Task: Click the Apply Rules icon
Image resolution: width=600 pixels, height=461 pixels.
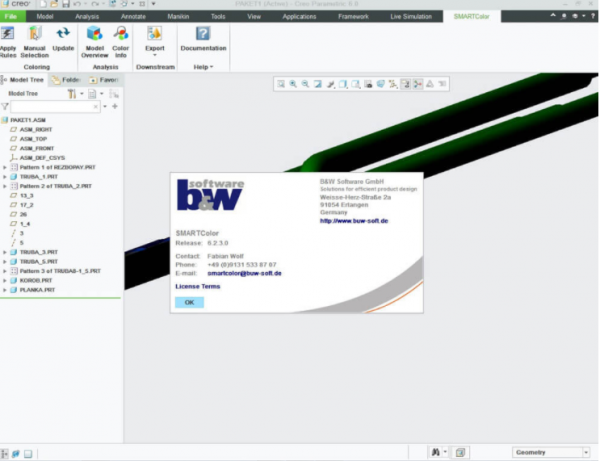Action: (x=7, y=34)
